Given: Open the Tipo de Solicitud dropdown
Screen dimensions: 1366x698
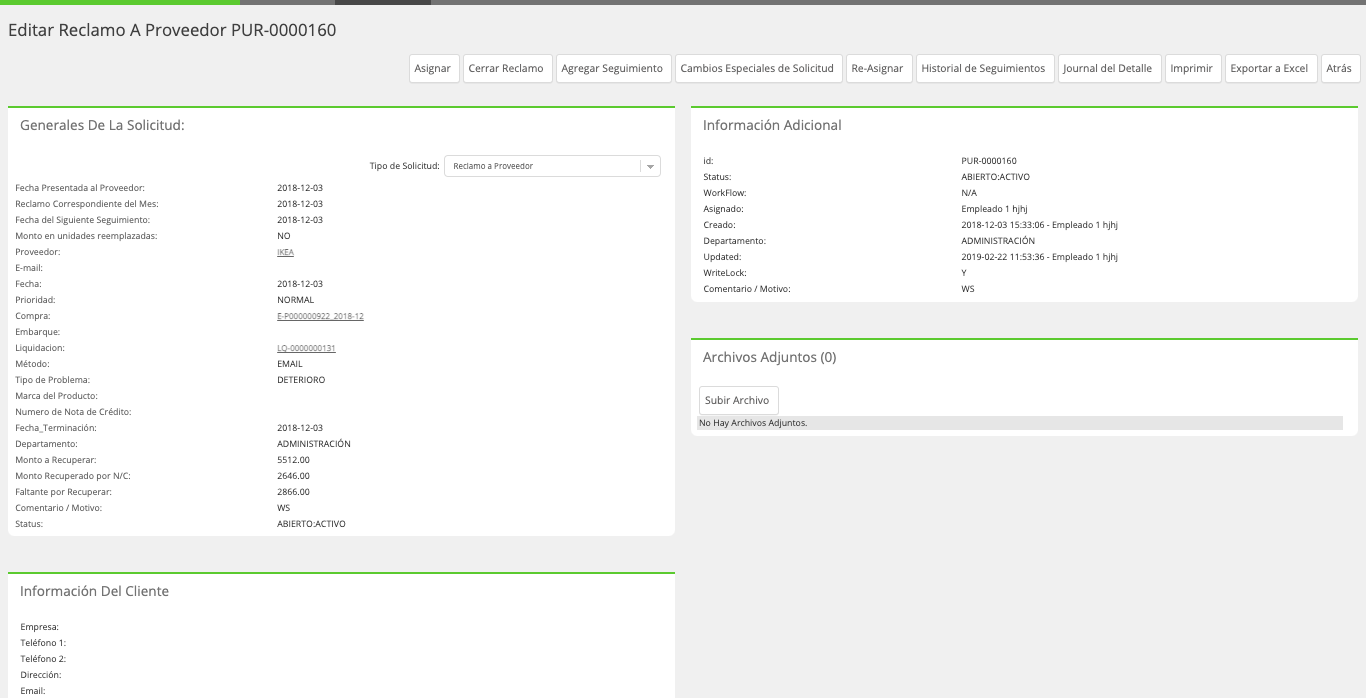Looking at the screenshot, I should coord(552,166).
